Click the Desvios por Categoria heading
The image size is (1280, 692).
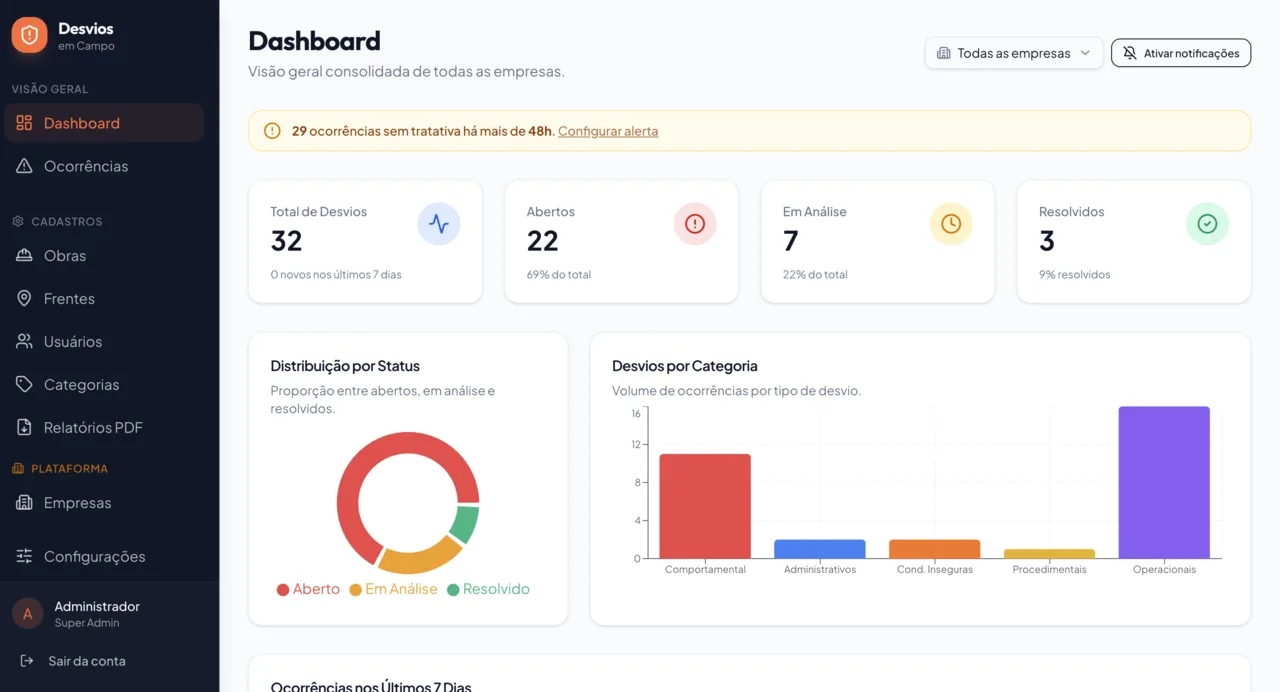685,366
